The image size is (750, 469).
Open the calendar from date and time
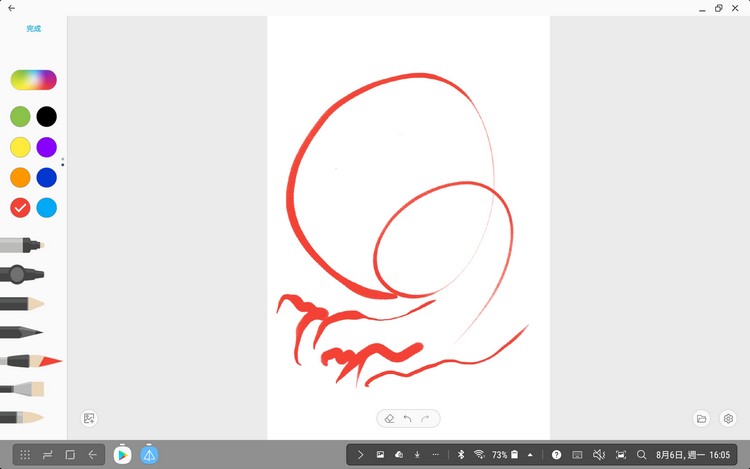[693, 455]
